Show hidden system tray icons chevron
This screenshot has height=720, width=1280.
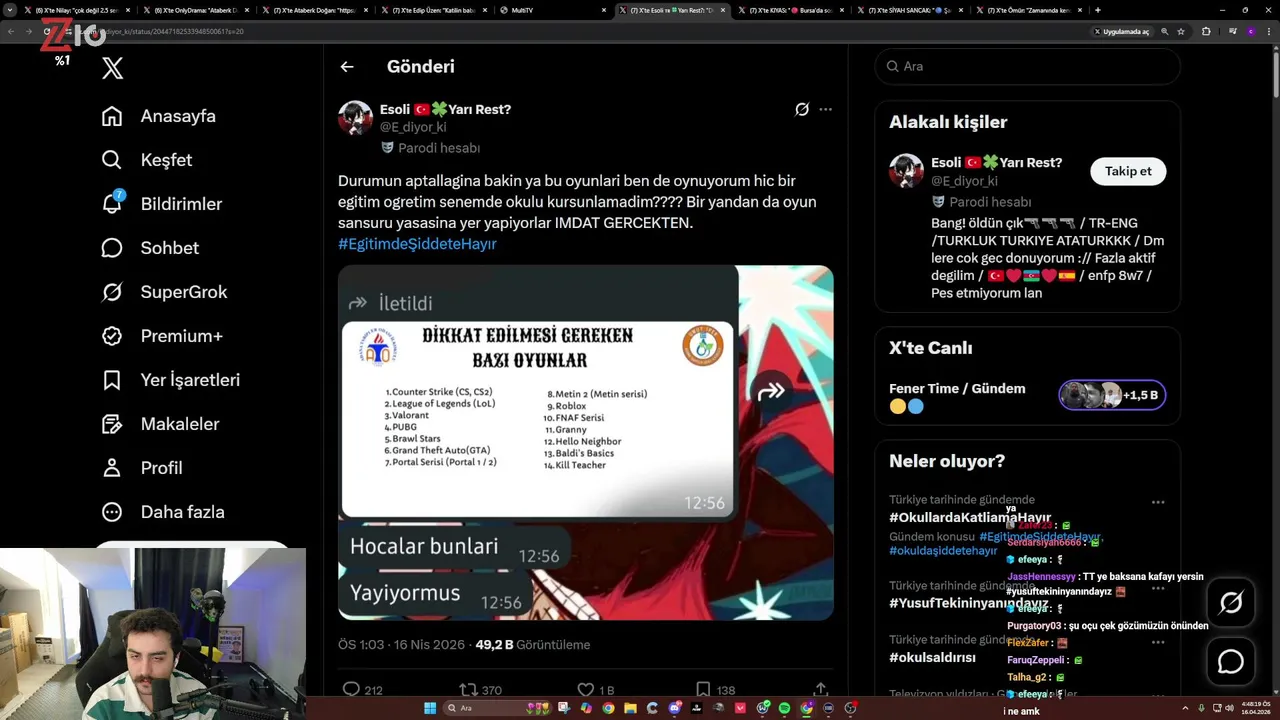point(1185,708)
